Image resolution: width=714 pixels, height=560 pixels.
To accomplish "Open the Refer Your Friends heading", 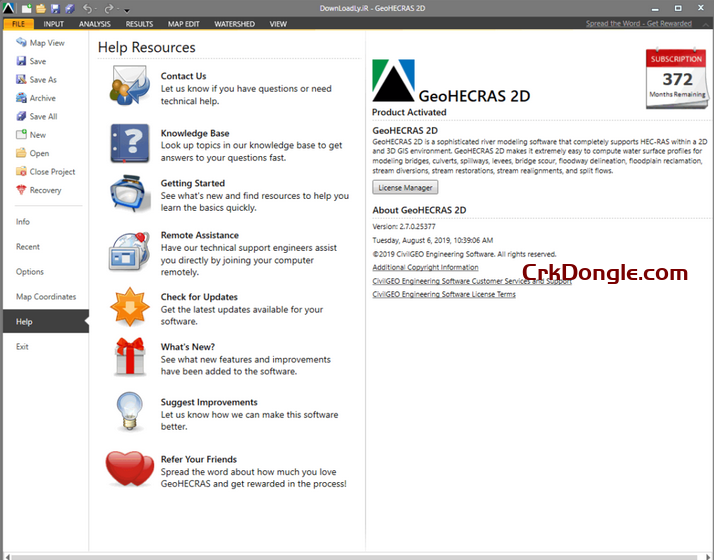I will click(199, 459).
